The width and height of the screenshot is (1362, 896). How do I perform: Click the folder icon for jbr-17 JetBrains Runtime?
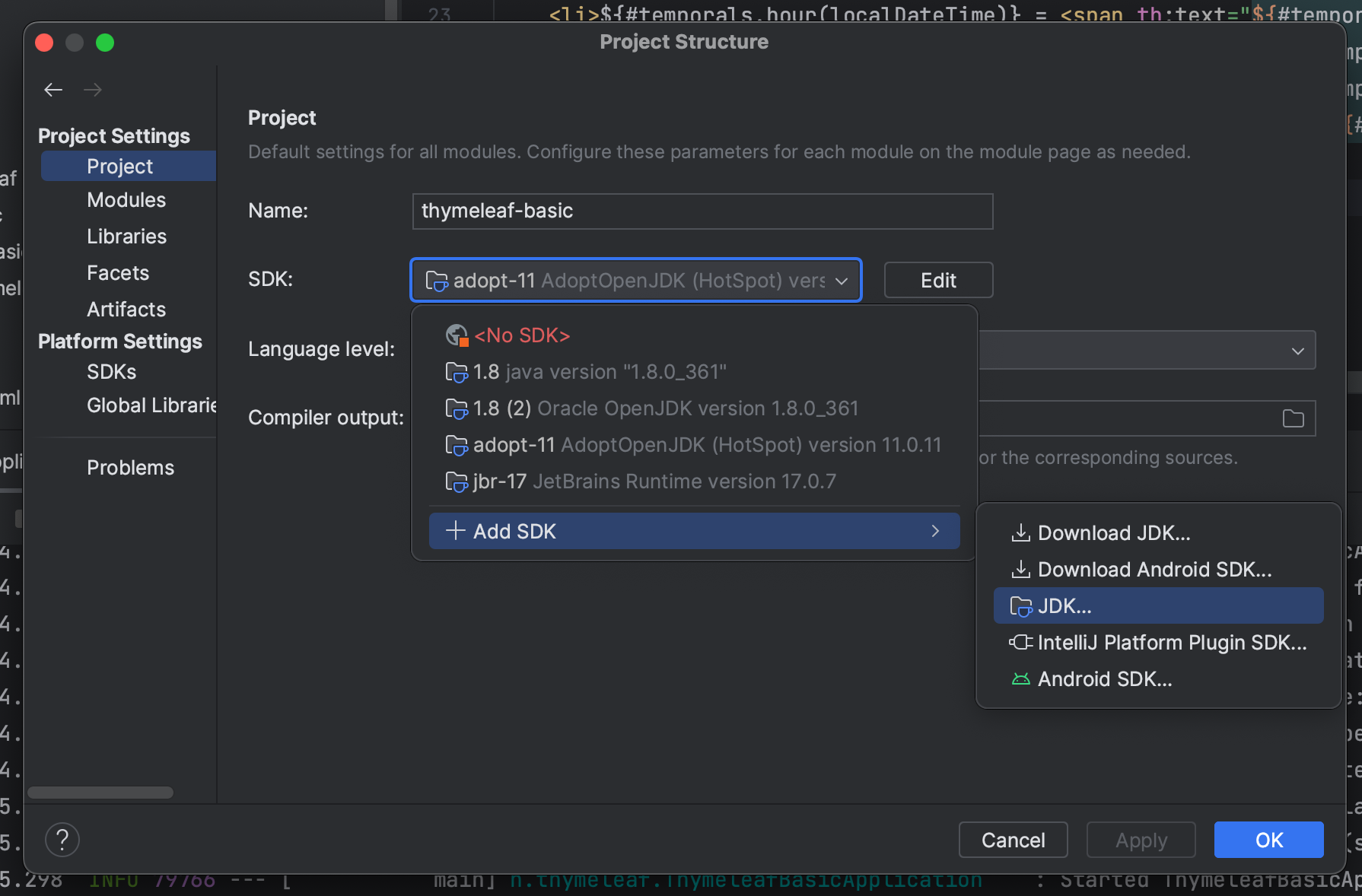click(457, 481)
